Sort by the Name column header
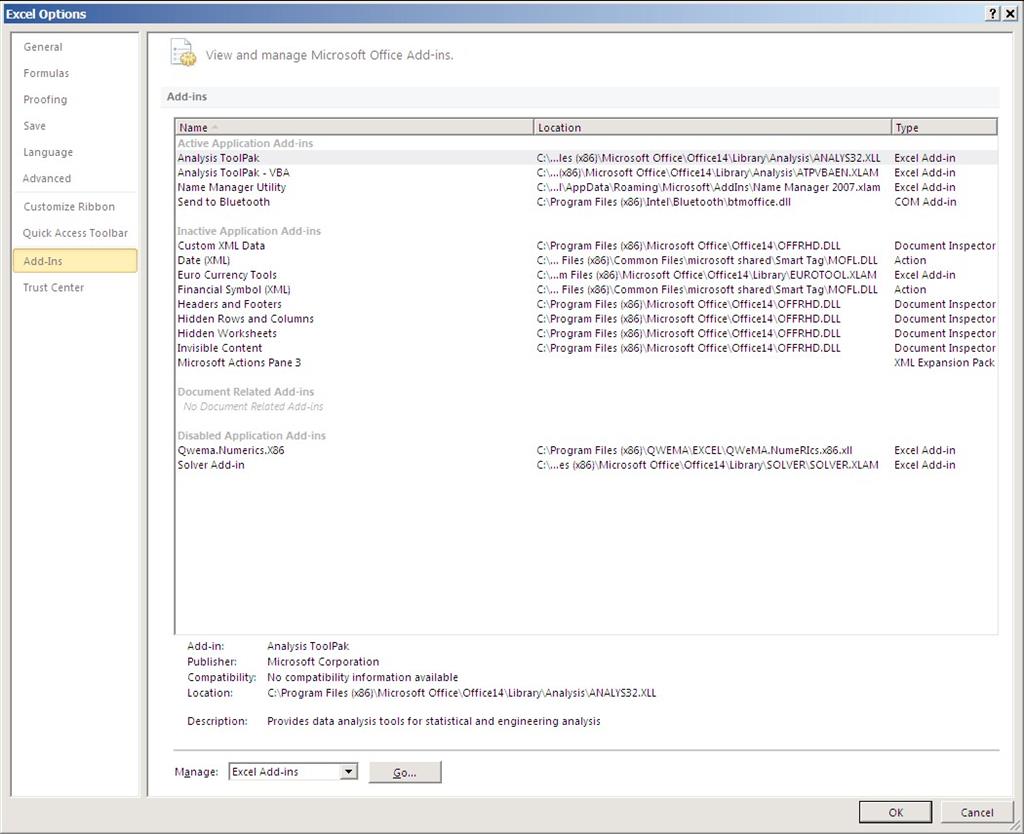This screenshot has width=1024, height=834. click(355, 127)
